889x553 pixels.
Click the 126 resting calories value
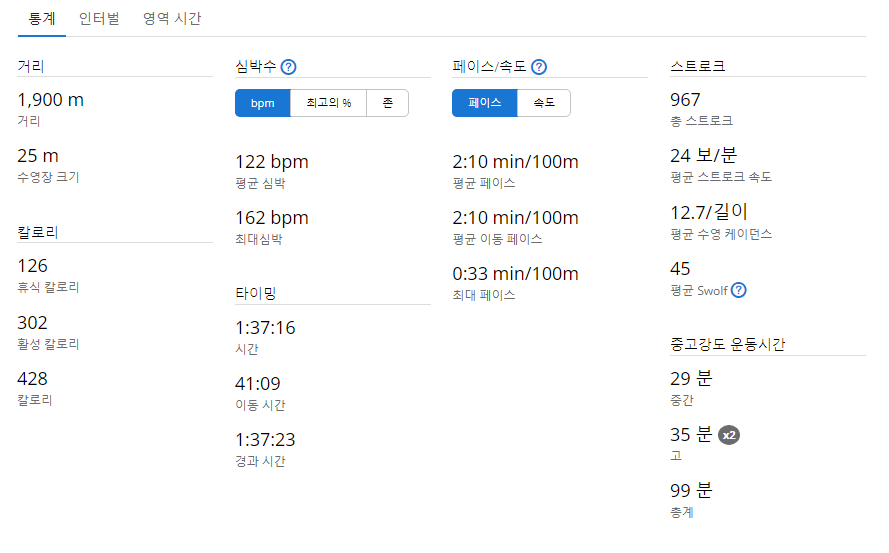click(32, 266)
